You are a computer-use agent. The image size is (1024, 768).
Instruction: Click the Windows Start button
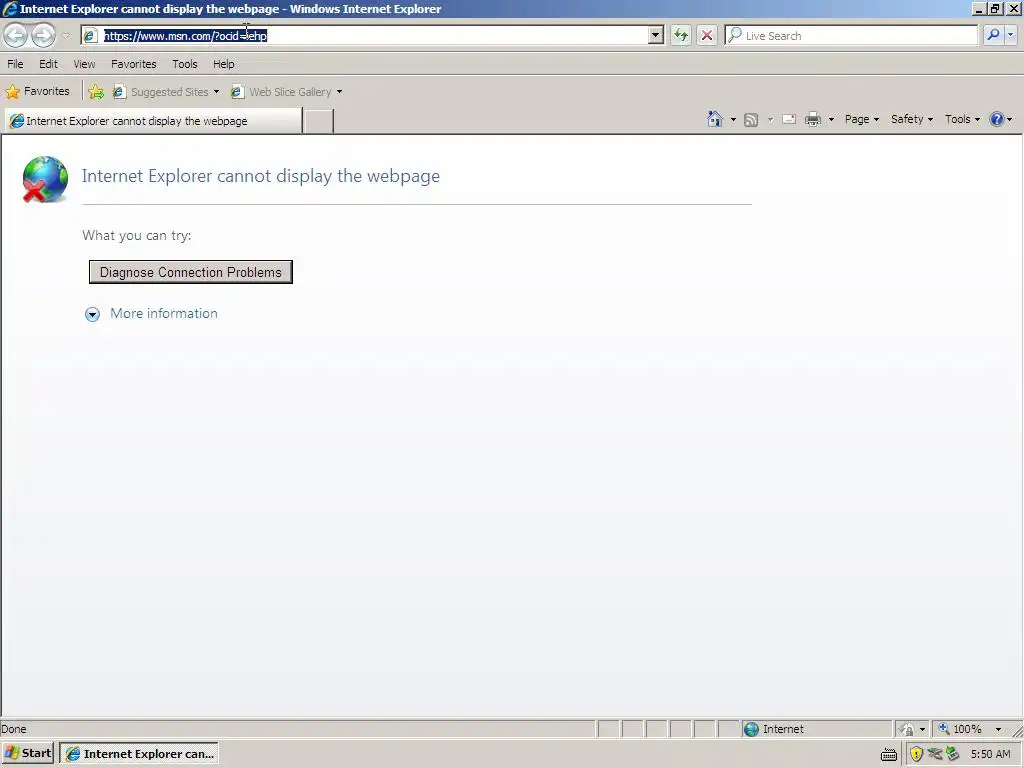[28, 754]
